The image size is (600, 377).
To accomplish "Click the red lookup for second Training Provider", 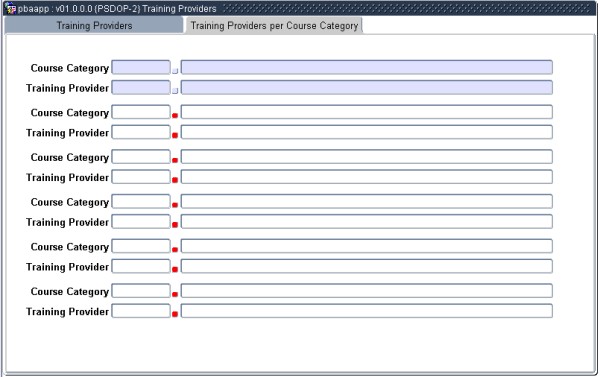I will point(175,135).
